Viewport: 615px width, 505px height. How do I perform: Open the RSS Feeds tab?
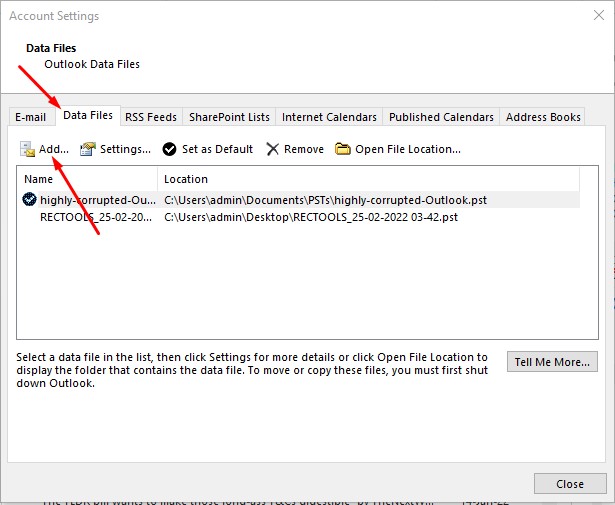pyautogui.click(x=151, y=117)
